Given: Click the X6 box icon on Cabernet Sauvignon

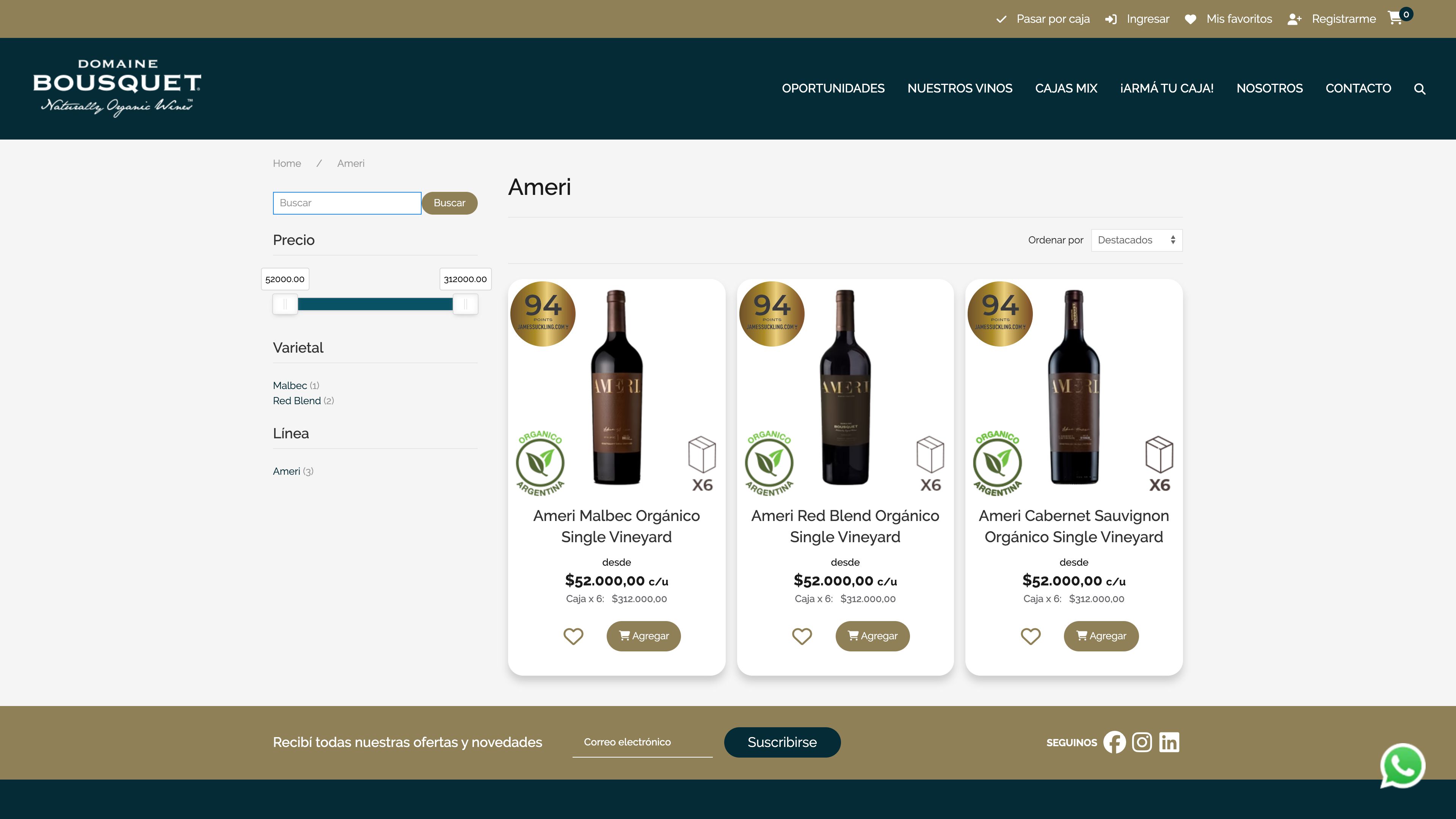Looking at the screenshot, I should coord(1159,464).
